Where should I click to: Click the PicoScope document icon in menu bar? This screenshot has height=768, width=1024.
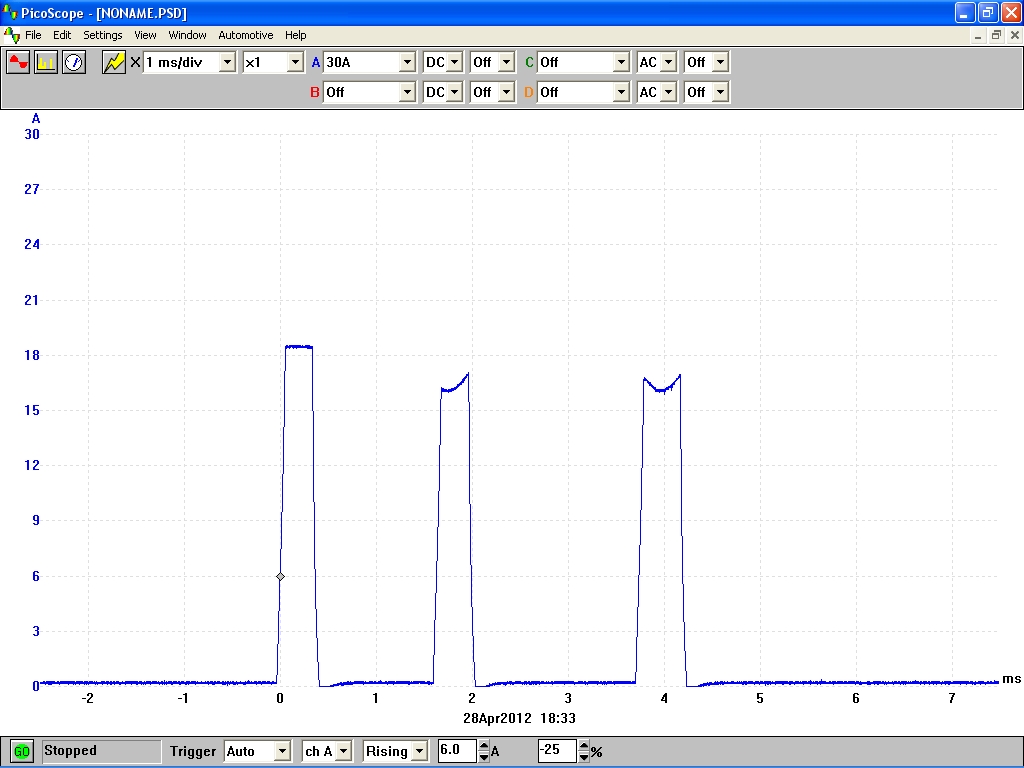click(x=12, y=35)
